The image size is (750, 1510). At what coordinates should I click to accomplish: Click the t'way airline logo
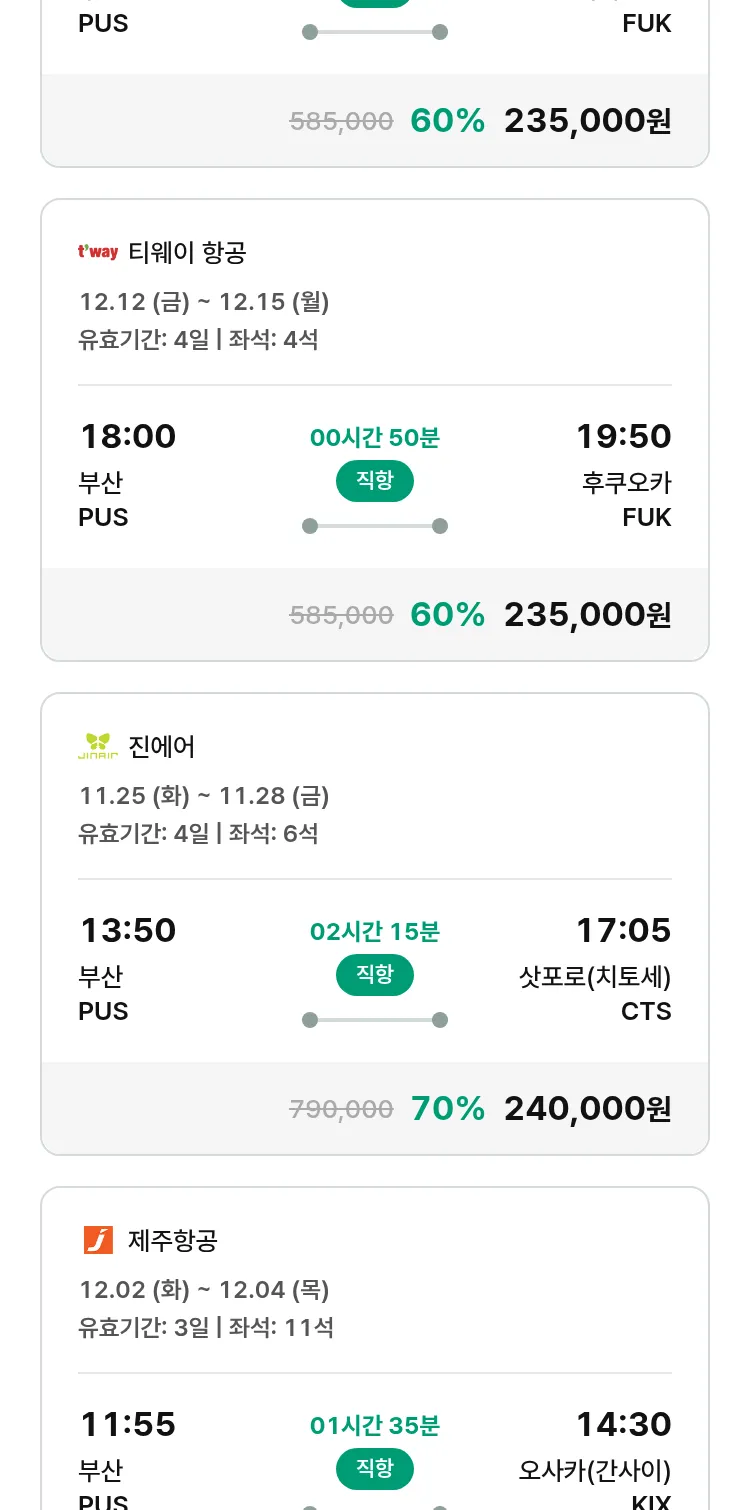98,252
